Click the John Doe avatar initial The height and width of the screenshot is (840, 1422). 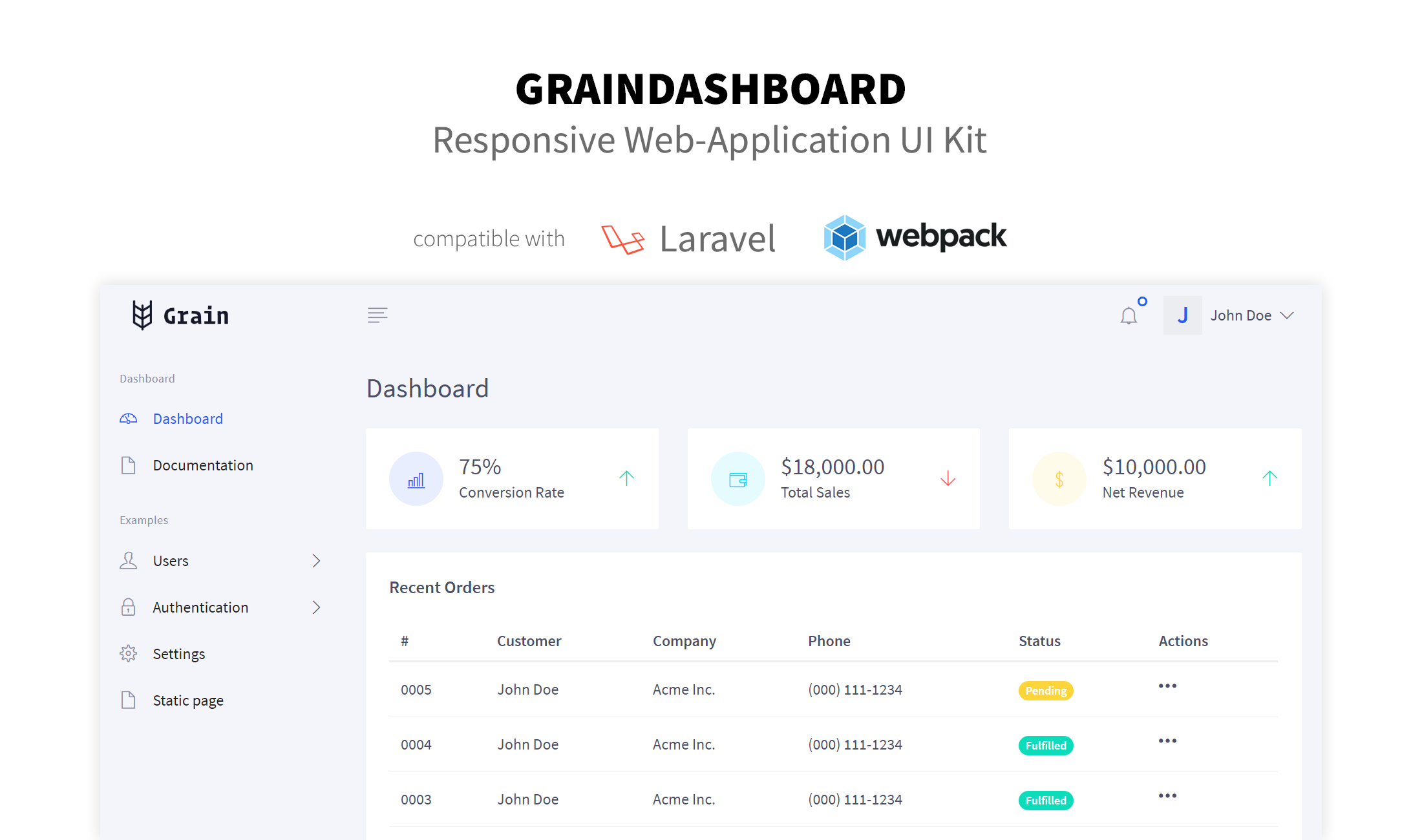tap(1183, 315)
